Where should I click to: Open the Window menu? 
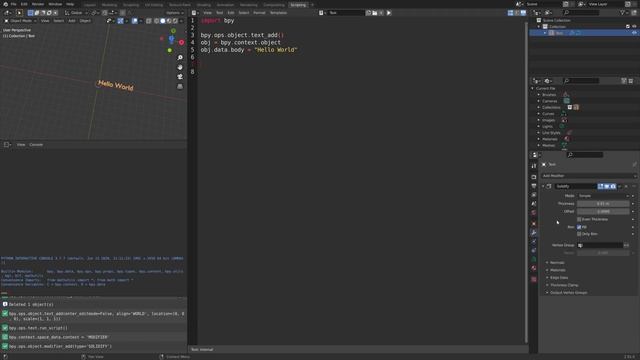(55, 4)
